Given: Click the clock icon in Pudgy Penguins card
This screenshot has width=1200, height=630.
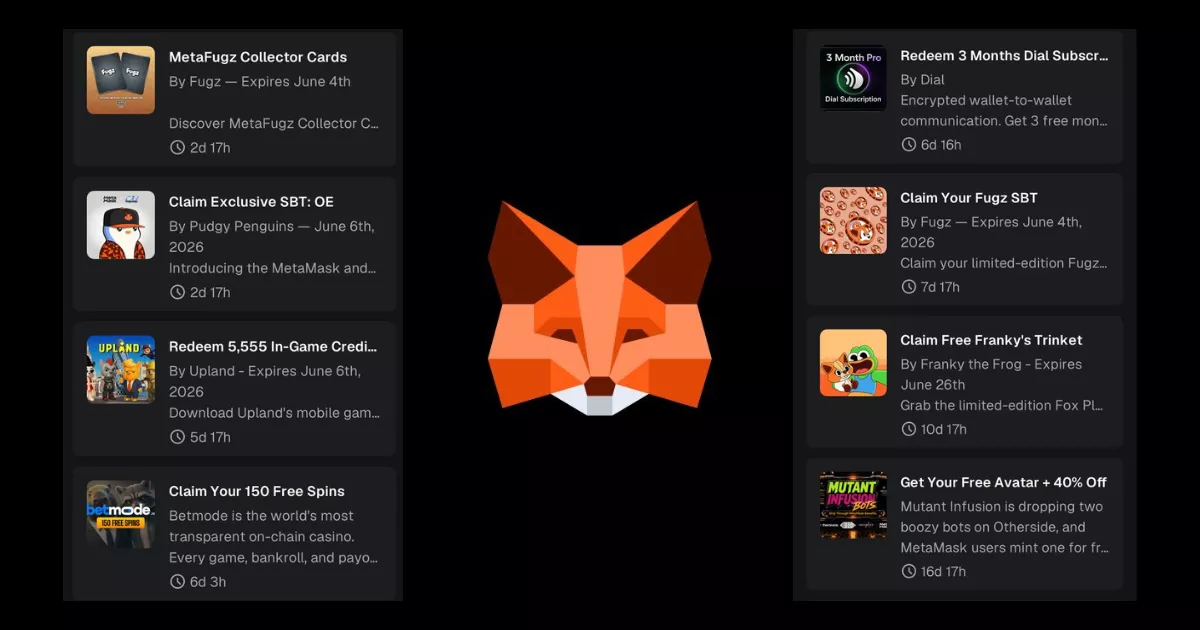Looking at the screenshot, I should click(x=177, y=293).
